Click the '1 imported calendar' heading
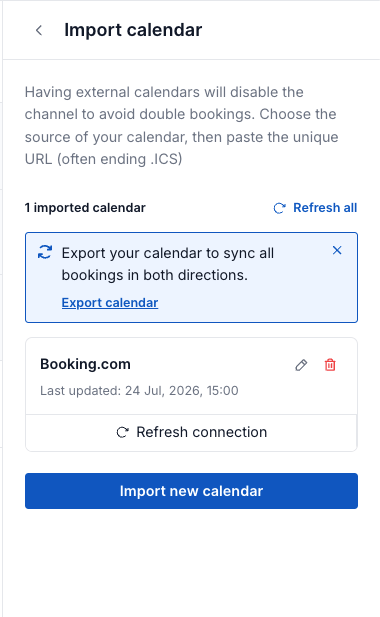380x617 pixels. (x=85, y=208)
